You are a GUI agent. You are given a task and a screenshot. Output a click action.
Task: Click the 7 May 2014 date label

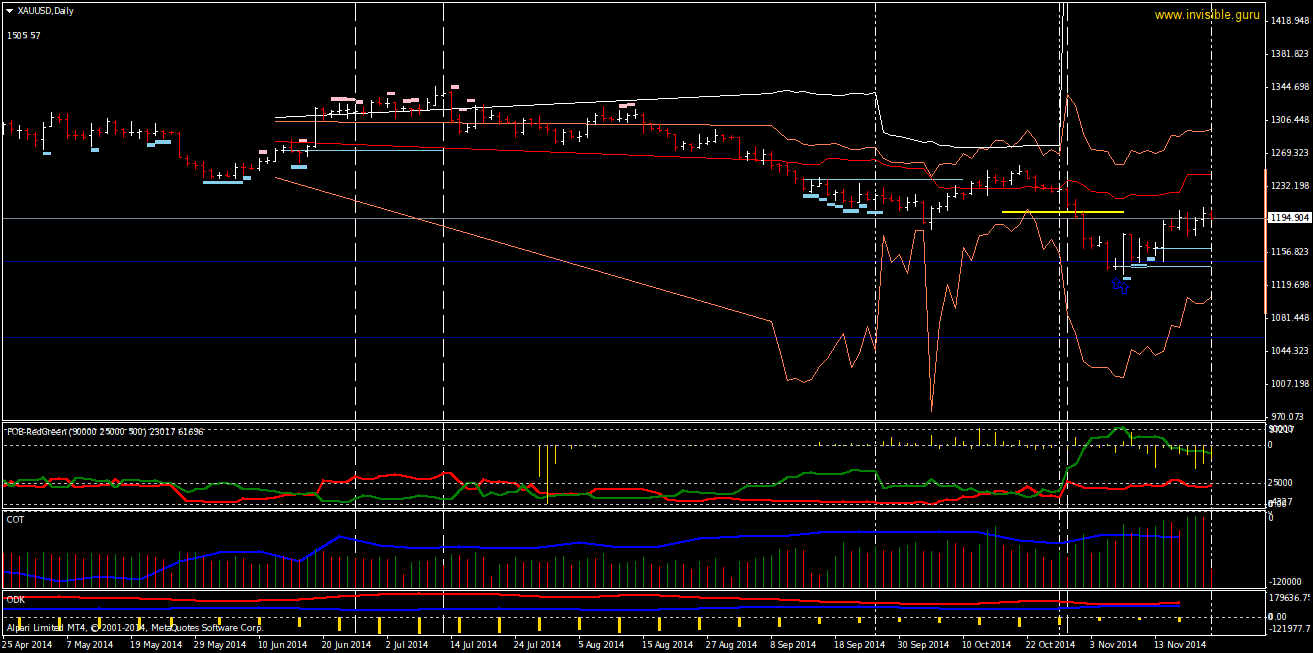pos(90,645)
